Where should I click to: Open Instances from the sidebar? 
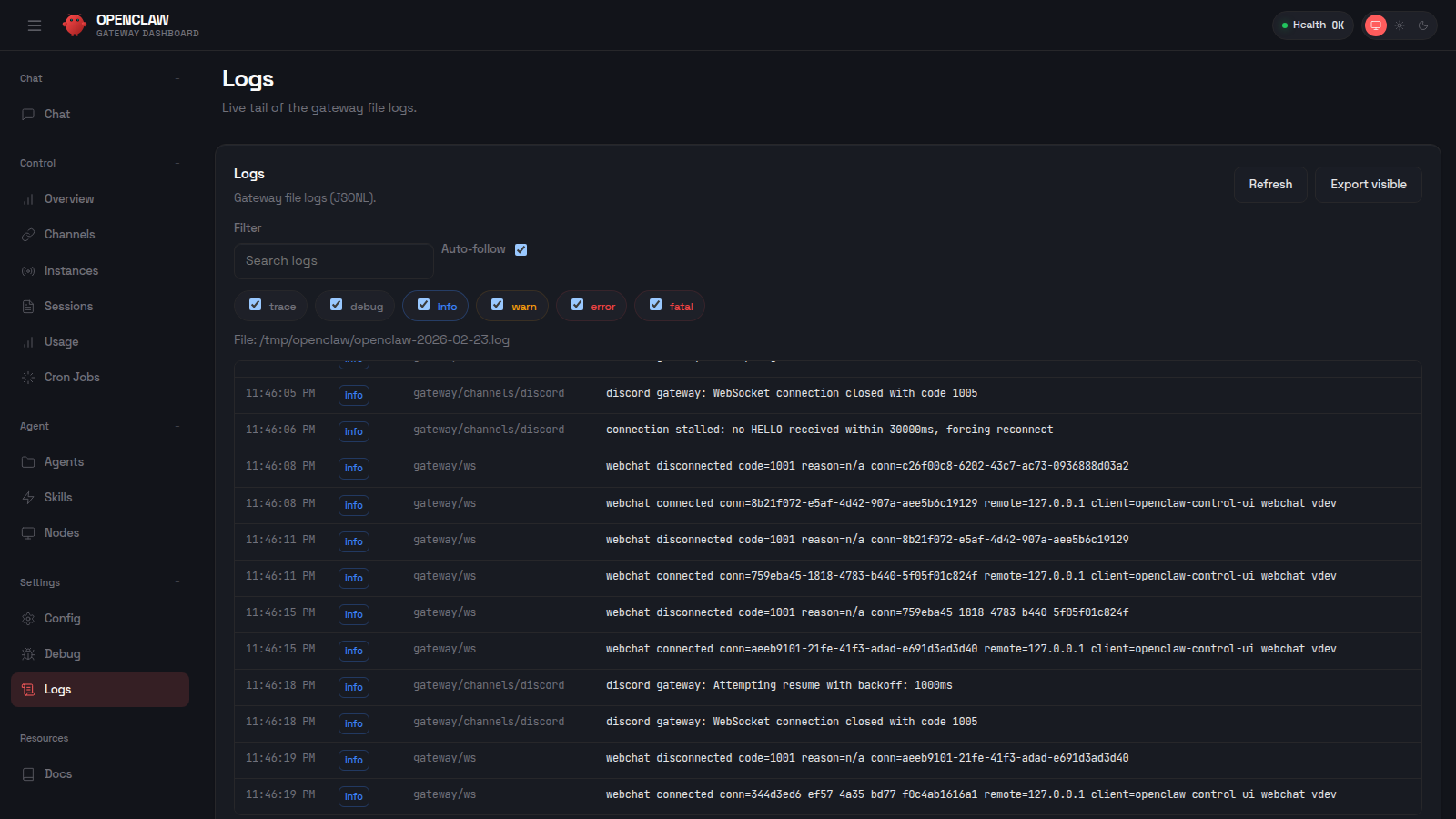pyautogui.click(x=71, y=270)
